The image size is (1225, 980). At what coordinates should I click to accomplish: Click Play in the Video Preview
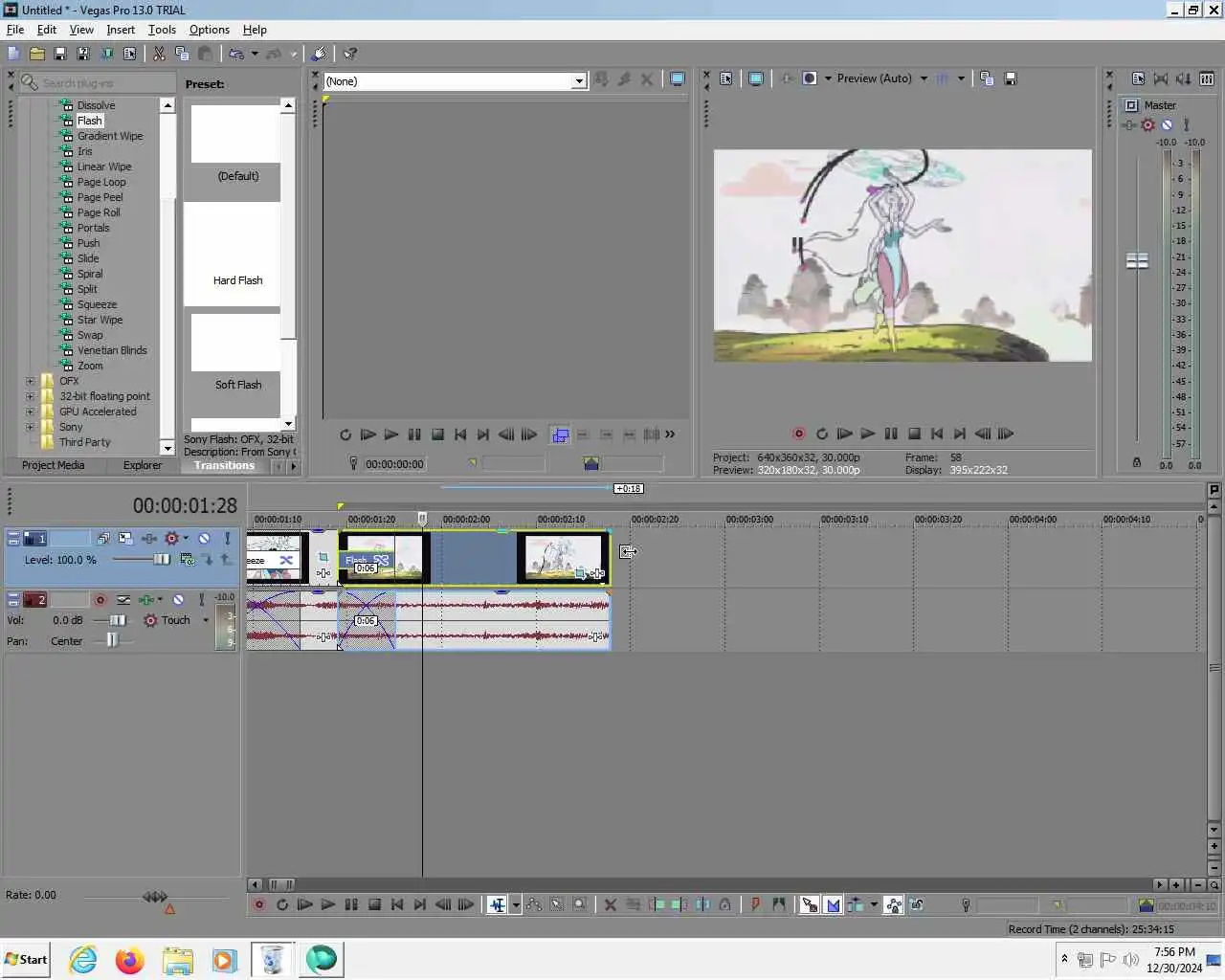pyautogui.click(x=867, y=434)
